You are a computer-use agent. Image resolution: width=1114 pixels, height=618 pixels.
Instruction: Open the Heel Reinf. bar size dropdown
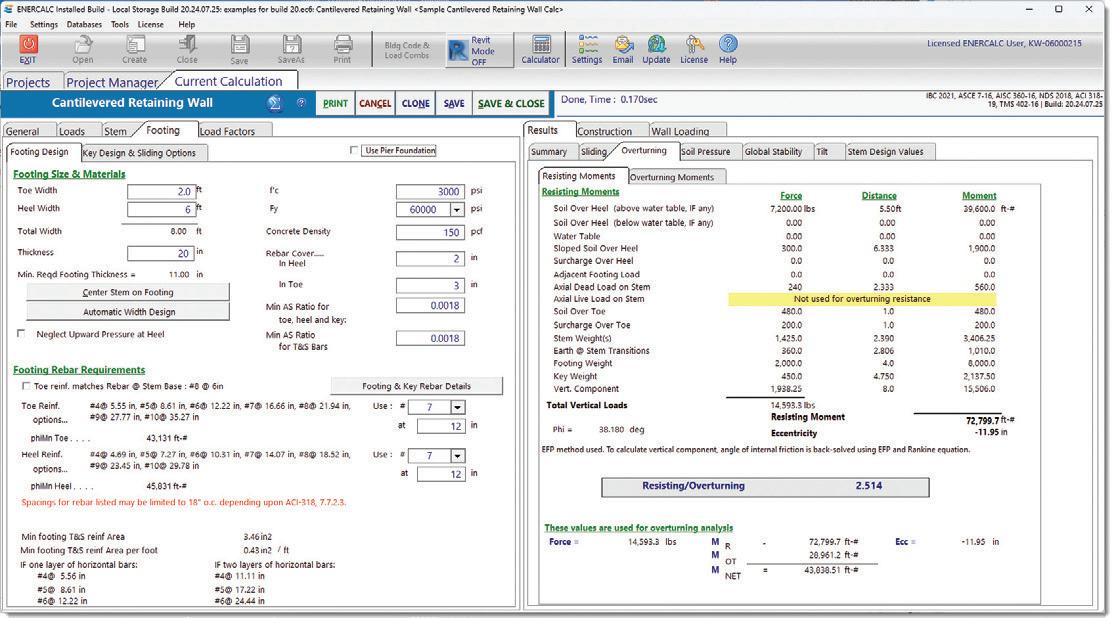[x=458, y=456]
